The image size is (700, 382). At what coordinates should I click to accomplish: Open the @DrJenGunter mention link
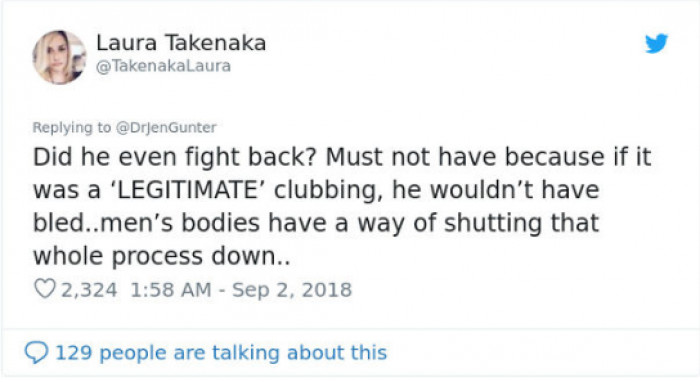point(166,128)
